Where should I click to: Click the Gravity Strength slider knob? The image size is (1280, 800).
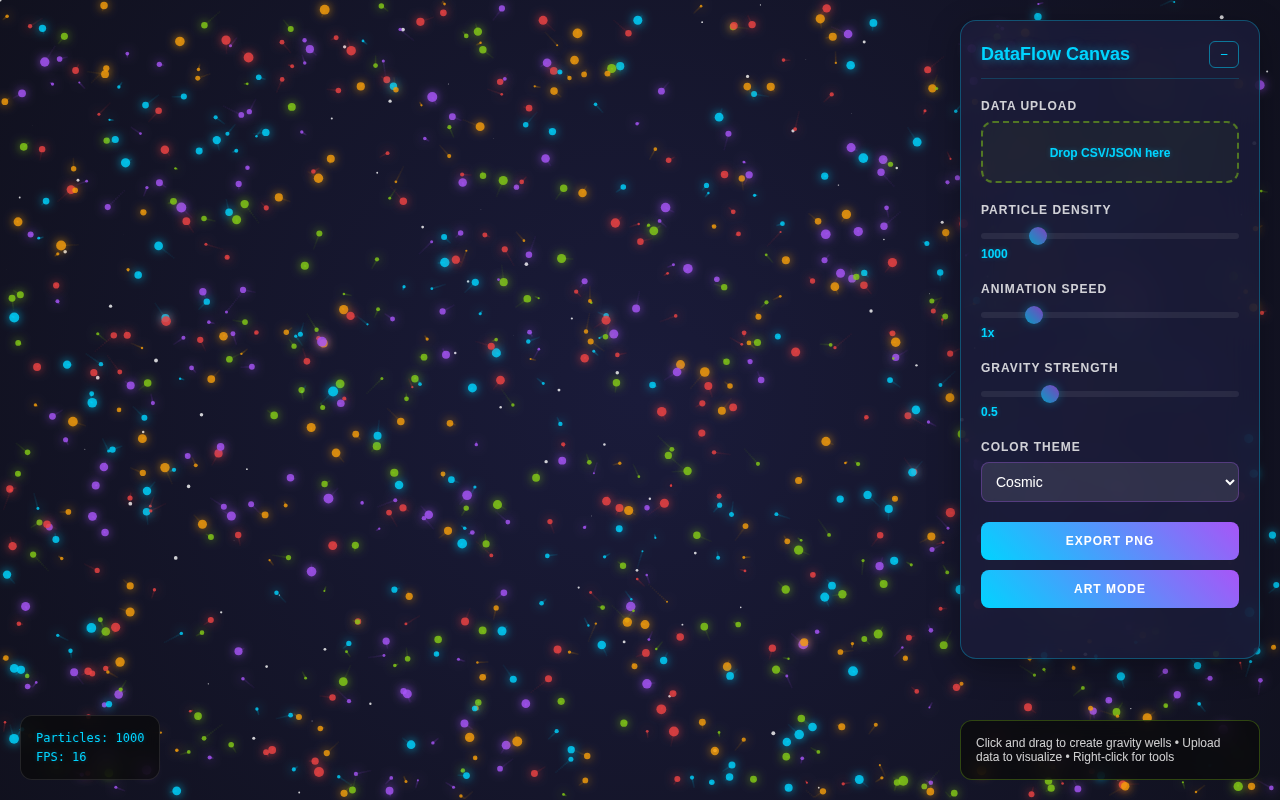(1049, 393)
